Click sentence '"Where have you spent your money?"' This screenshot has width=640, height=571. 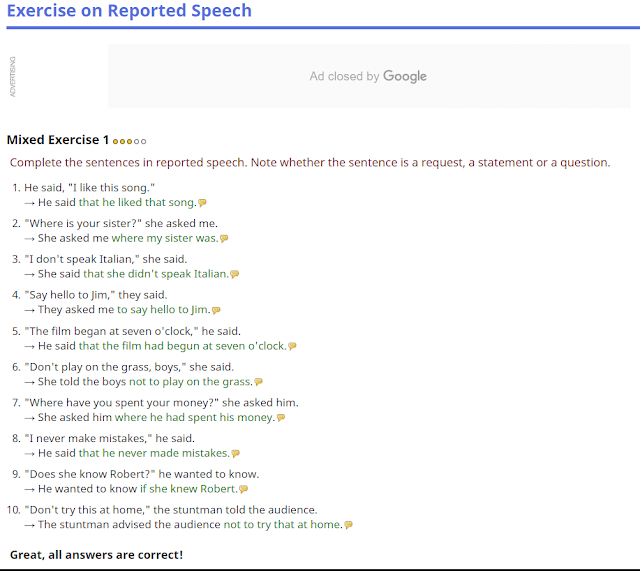tap(122, 402)
